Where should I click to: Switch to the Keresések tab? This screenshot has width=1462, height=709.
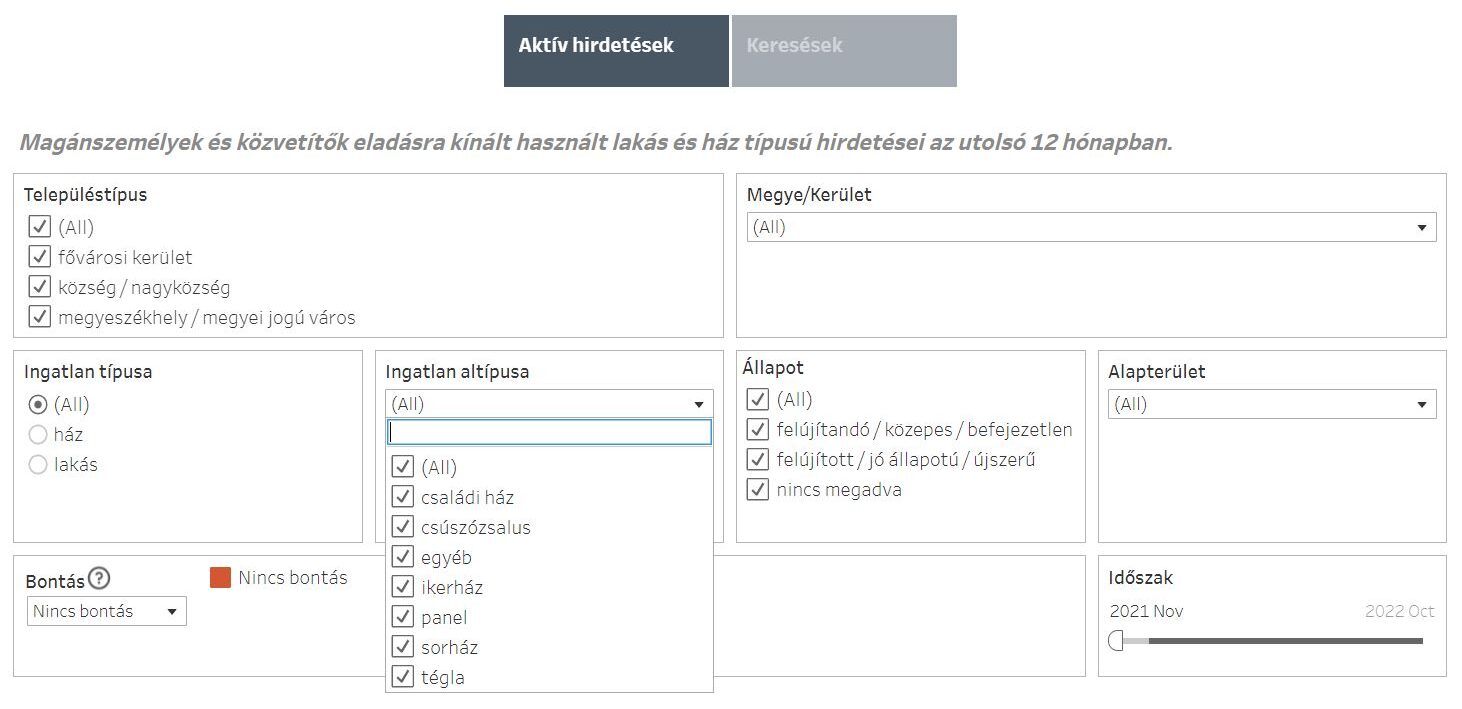[844, 50]
